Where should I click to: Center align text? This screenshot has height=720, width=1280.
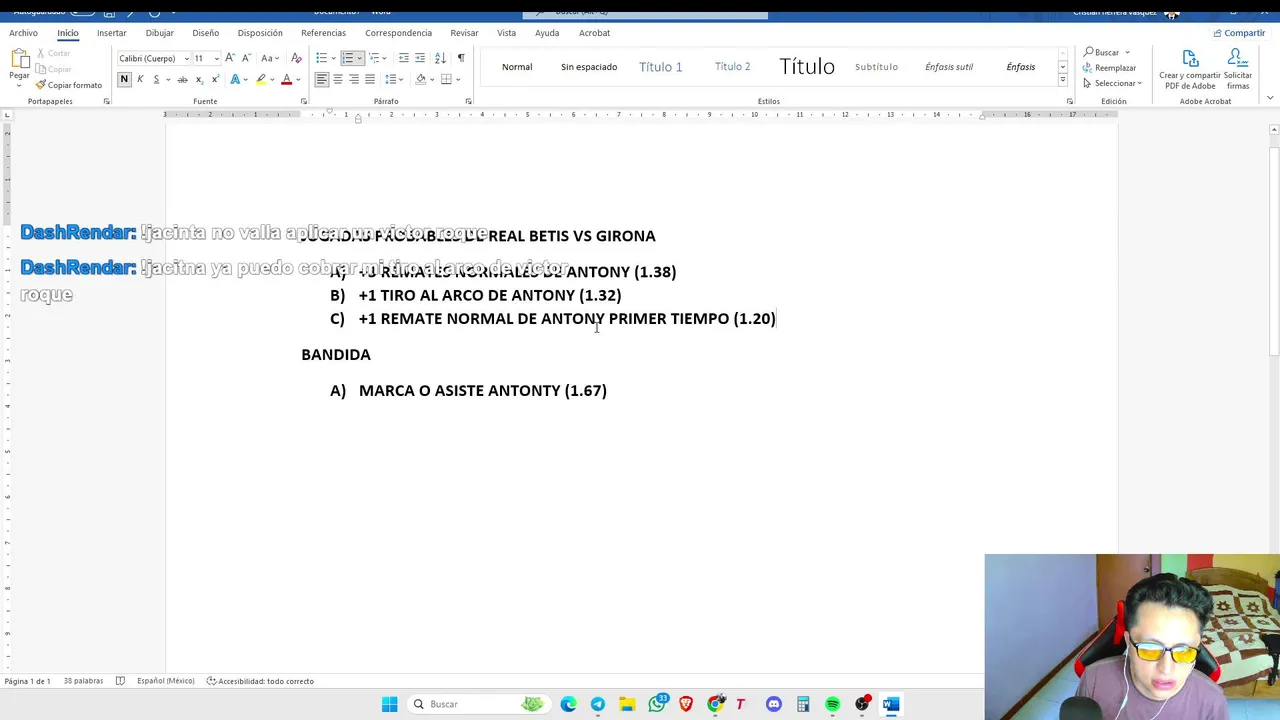(338, 79)
